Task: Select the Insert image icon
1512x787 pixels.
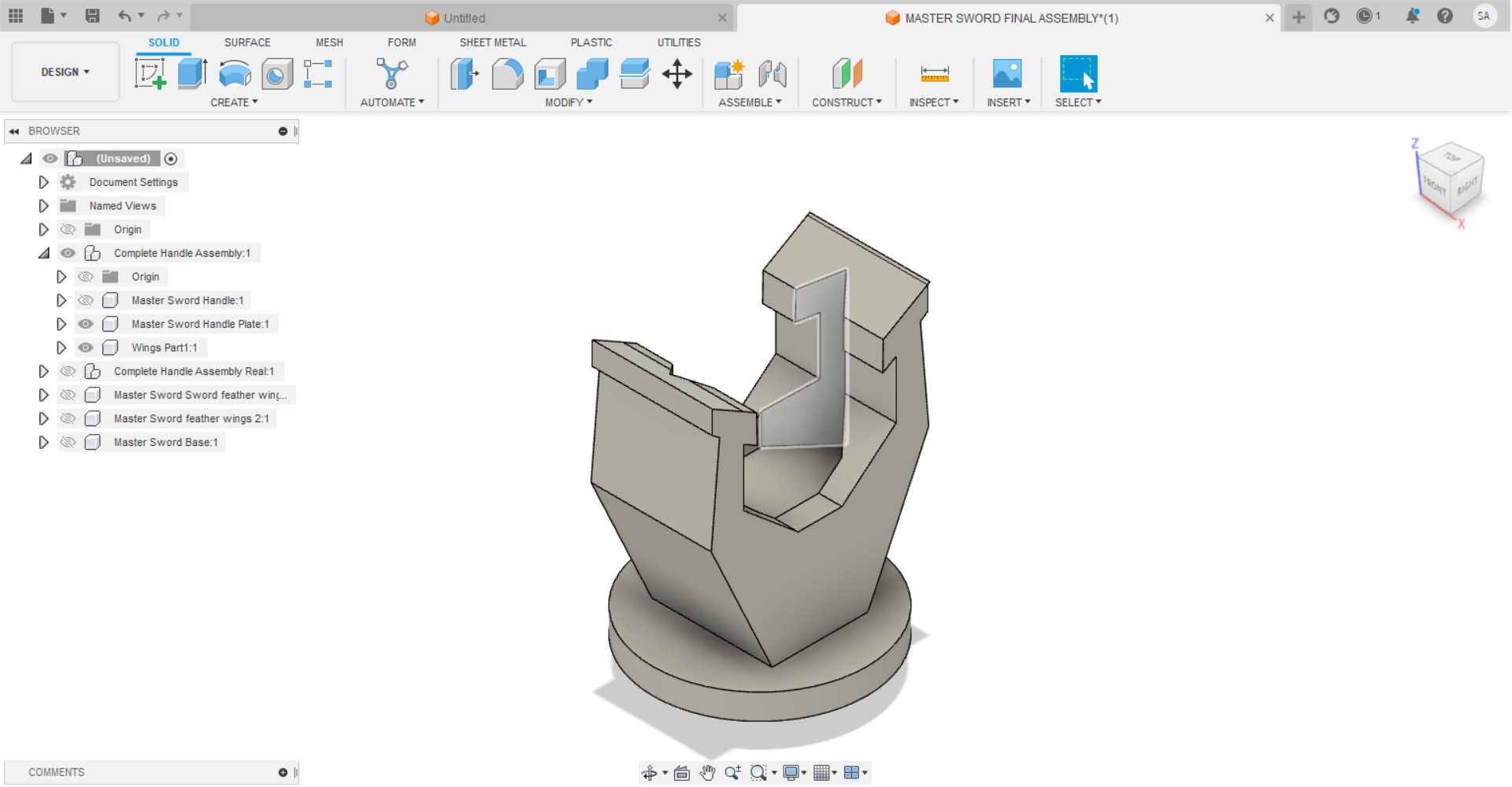Action: [1007, 74]
